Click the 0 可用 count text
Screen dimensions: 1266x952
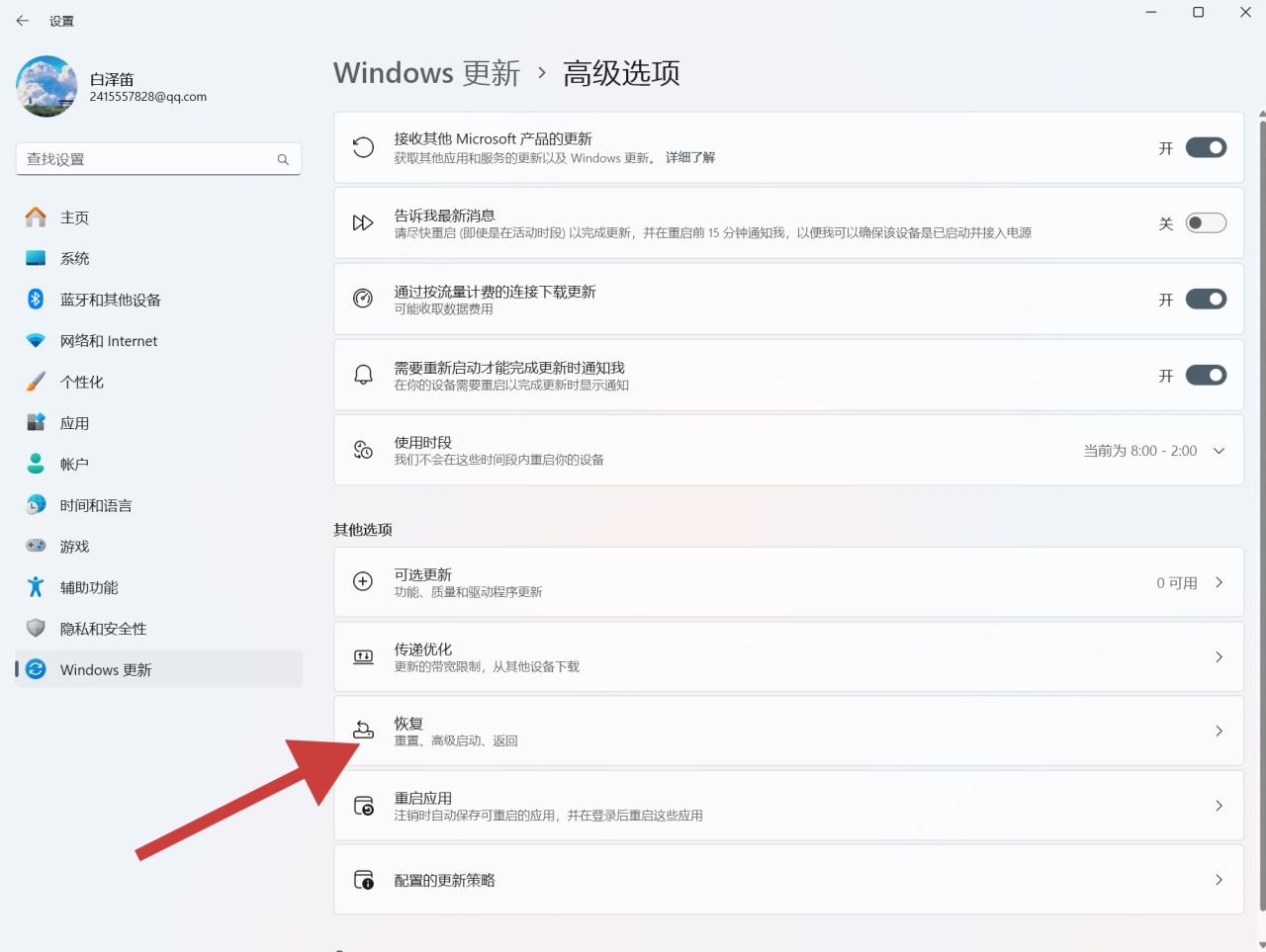[1177, 583]
